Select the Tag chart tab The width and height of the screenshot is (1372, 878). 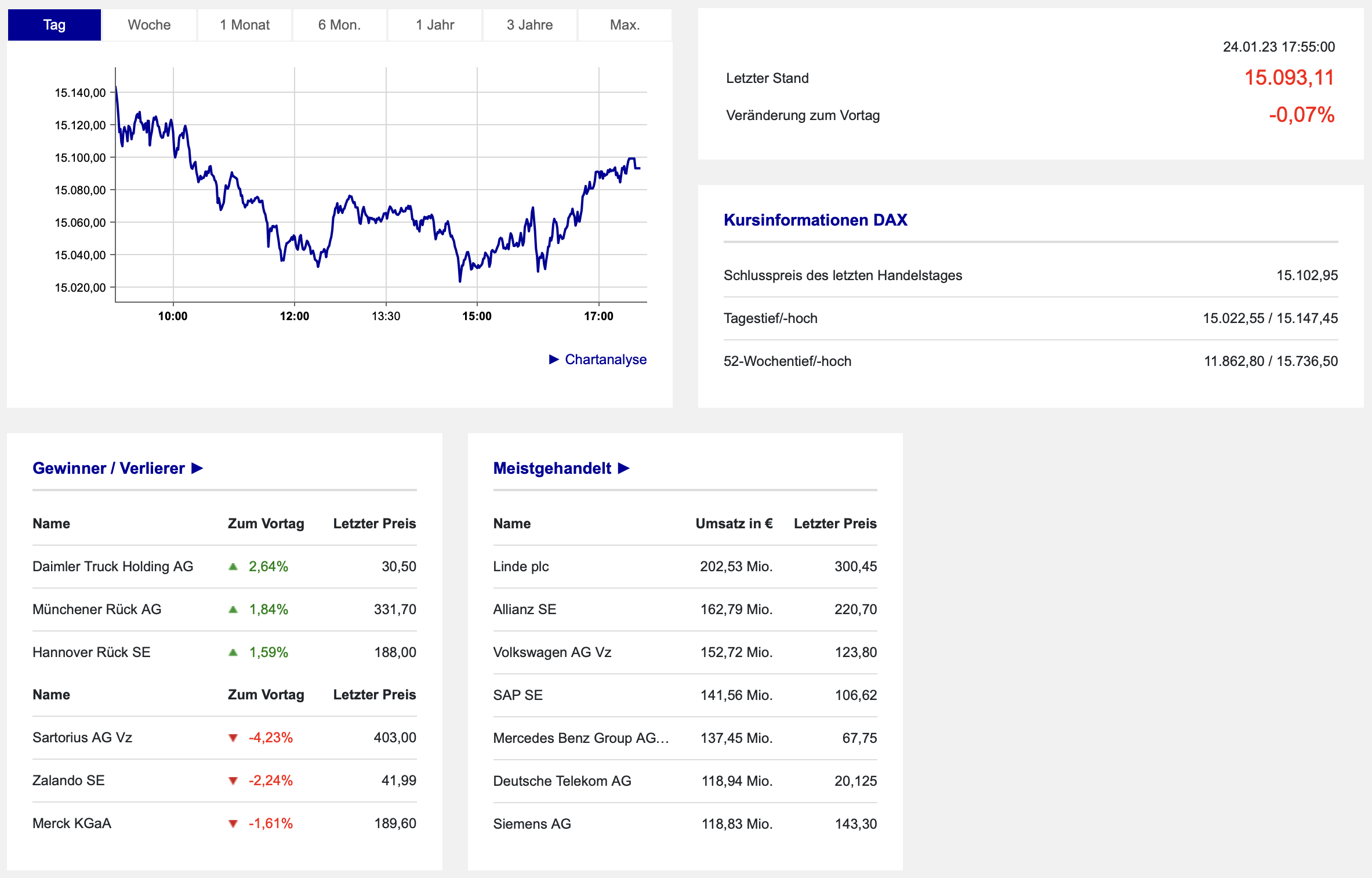[55, 25]
